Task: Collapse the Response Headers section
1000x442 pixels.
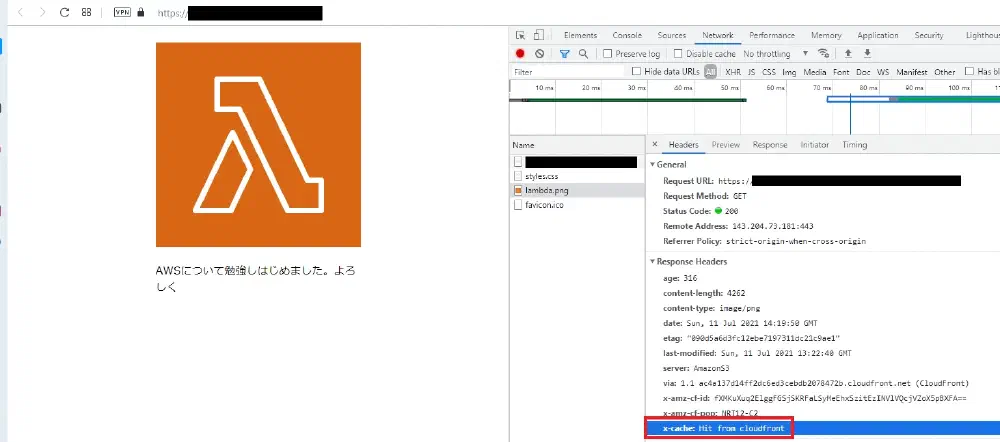Action: tap(652, 262)
